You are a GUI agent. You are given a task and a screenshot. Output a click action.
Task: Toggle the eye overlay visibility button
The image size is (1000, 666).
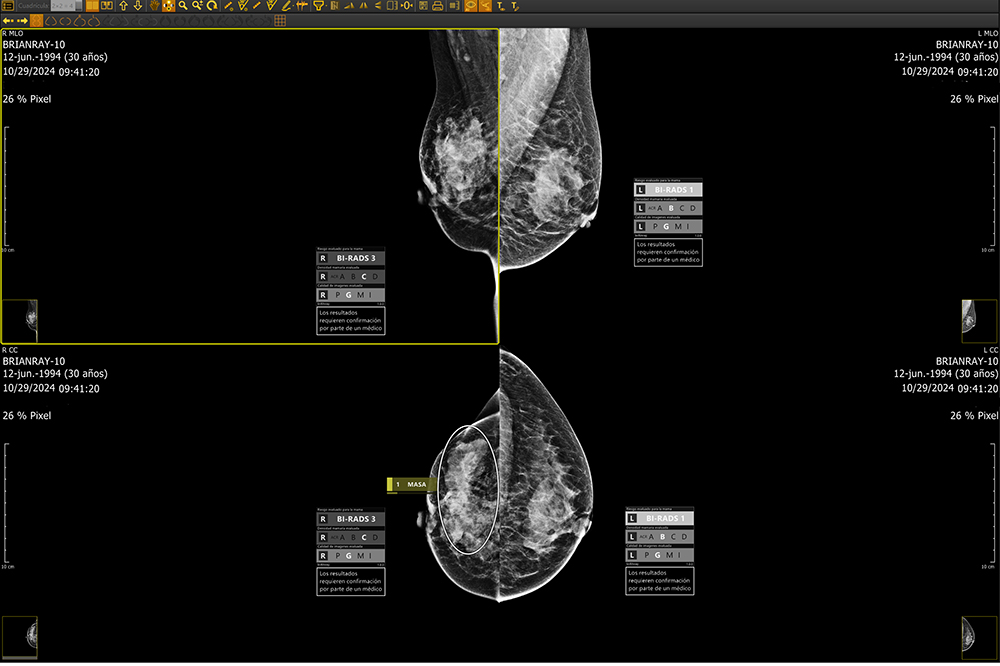click(x=470, y=6)
